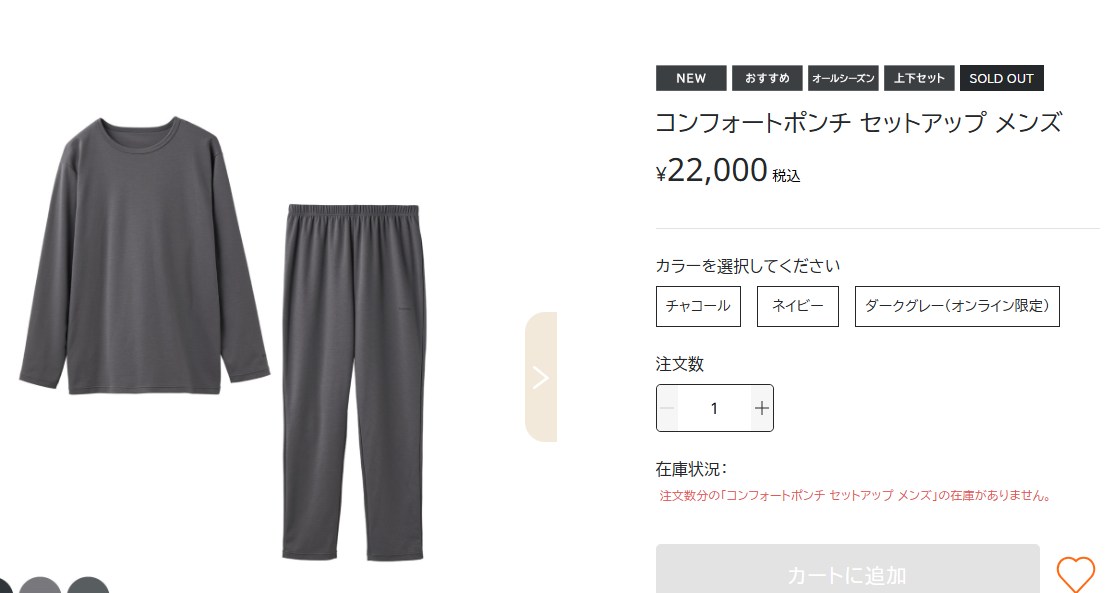
Task: Click the SOLD OUT badge
Action: tap(1002, 78)
